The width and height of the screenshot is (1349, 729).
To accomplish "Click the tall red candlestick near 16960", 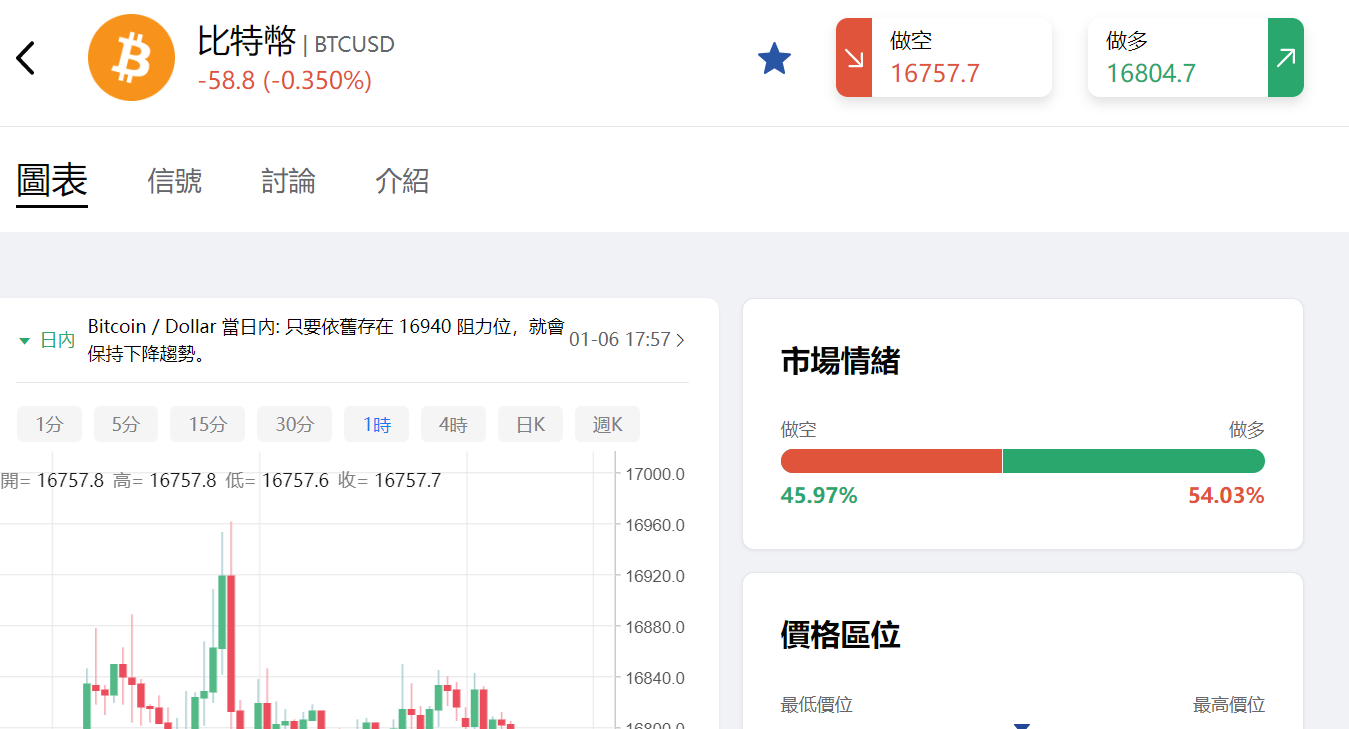I will (231, 643).
